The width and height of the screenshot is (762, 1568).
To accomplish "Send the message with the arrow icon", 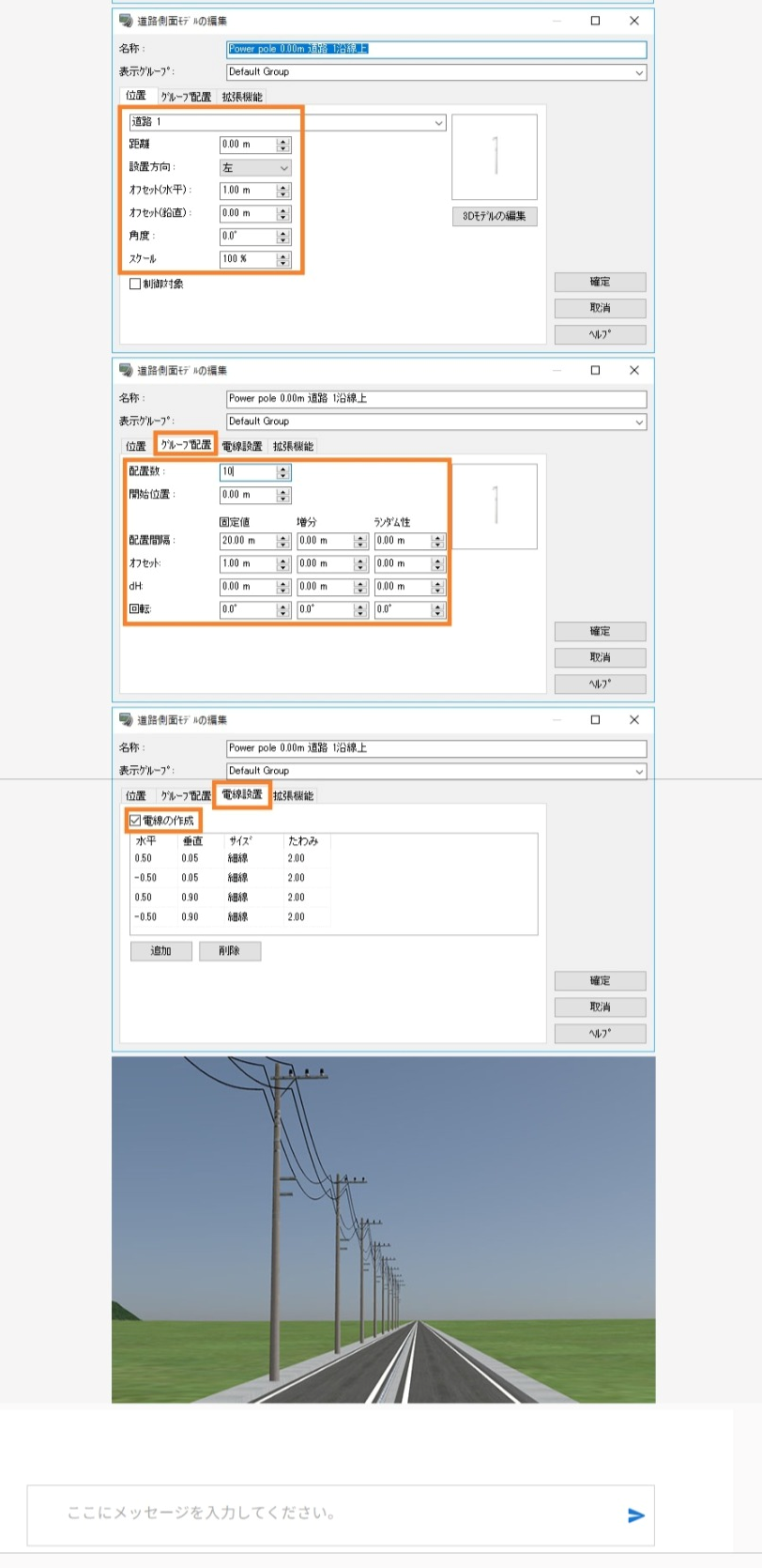I will tap(636, 1514).
